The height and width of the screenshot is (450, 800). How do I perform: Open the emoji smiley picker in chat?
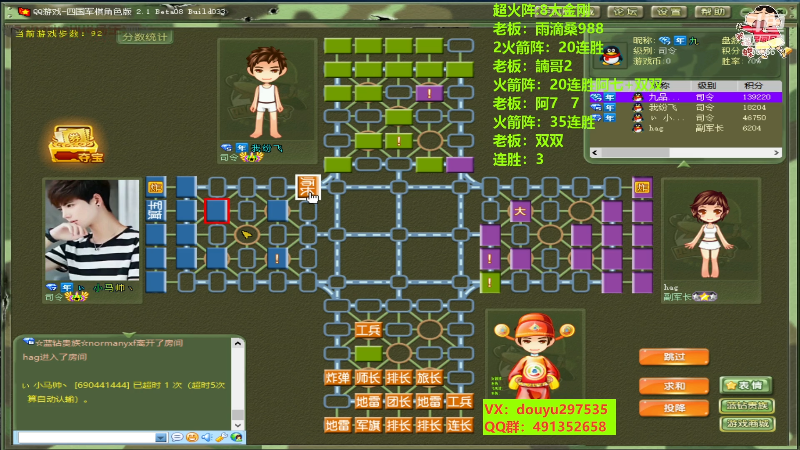click(192, 437)
